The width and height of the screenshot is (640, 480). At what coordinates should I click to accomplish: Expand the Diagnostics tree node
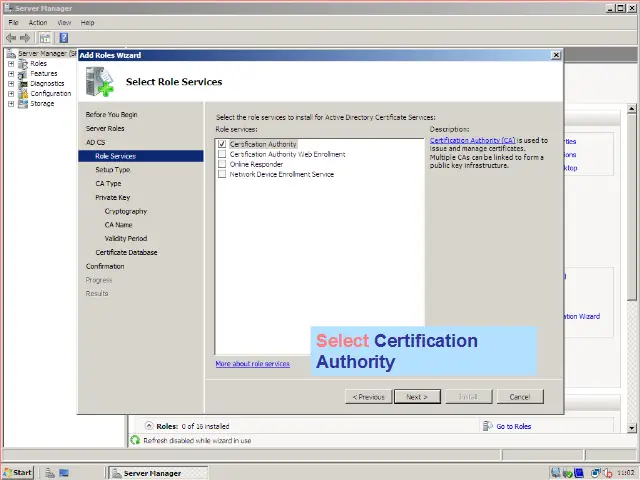point(11,84)
